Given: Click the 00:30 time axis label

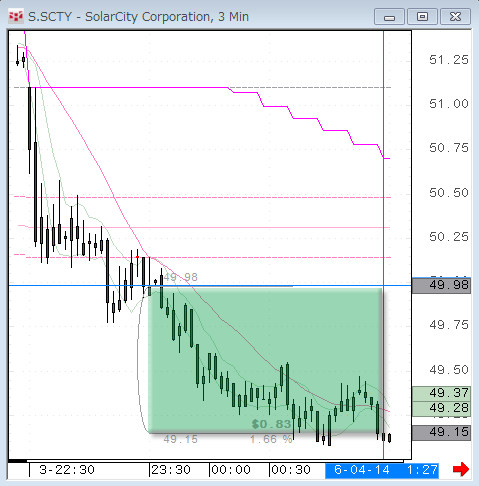Looking at the screenshot, I should pos(291,470).
